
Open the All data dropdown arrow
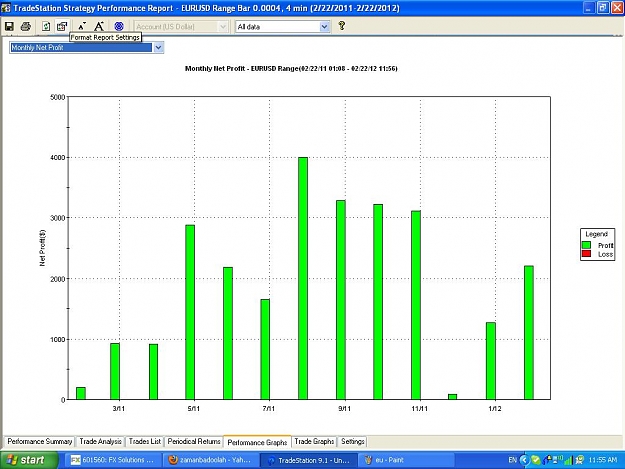(324, 27)
